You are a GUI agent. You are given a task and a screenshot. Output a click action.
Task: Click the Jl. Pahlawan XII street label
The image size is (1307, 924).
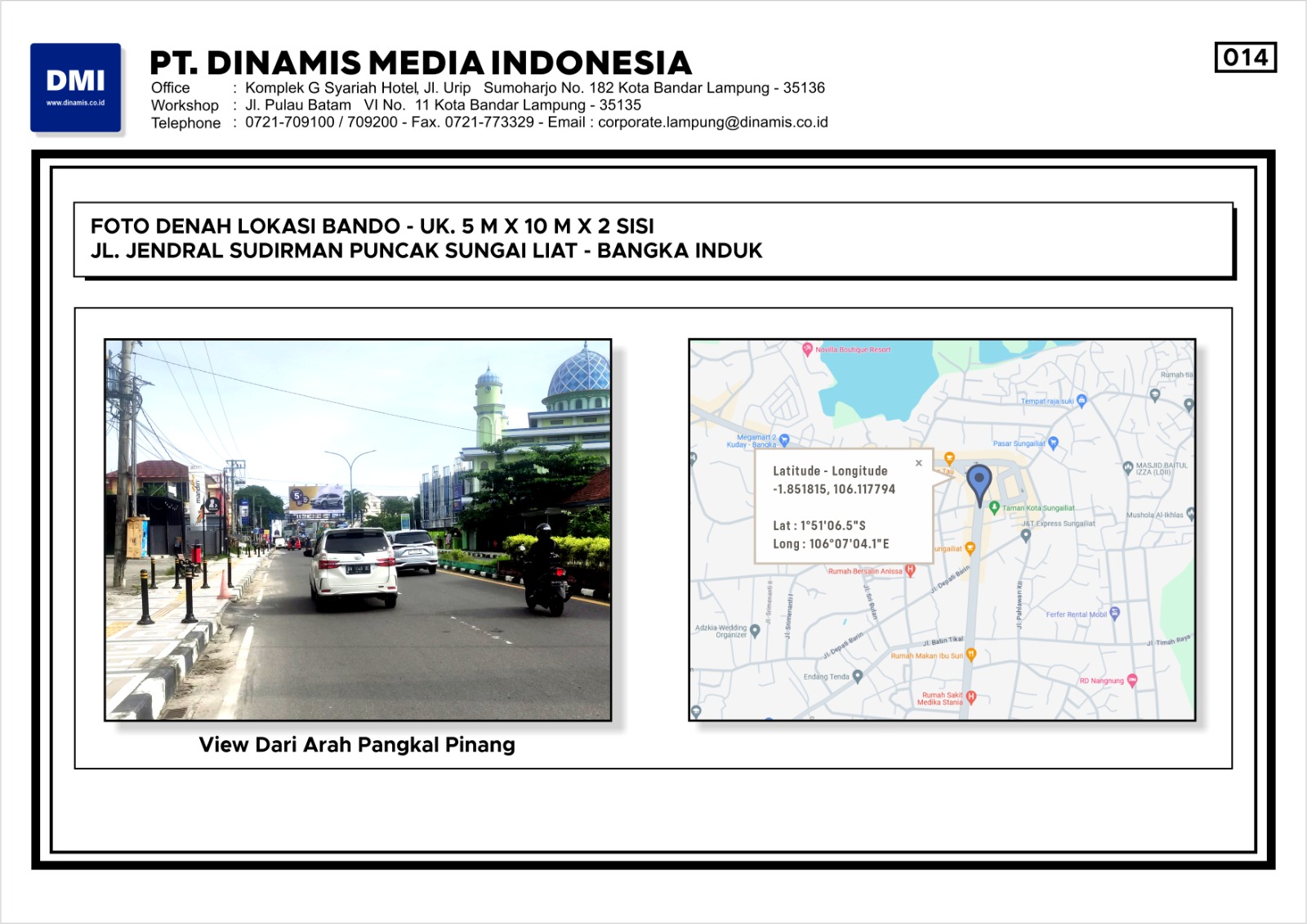point(1019,605)
